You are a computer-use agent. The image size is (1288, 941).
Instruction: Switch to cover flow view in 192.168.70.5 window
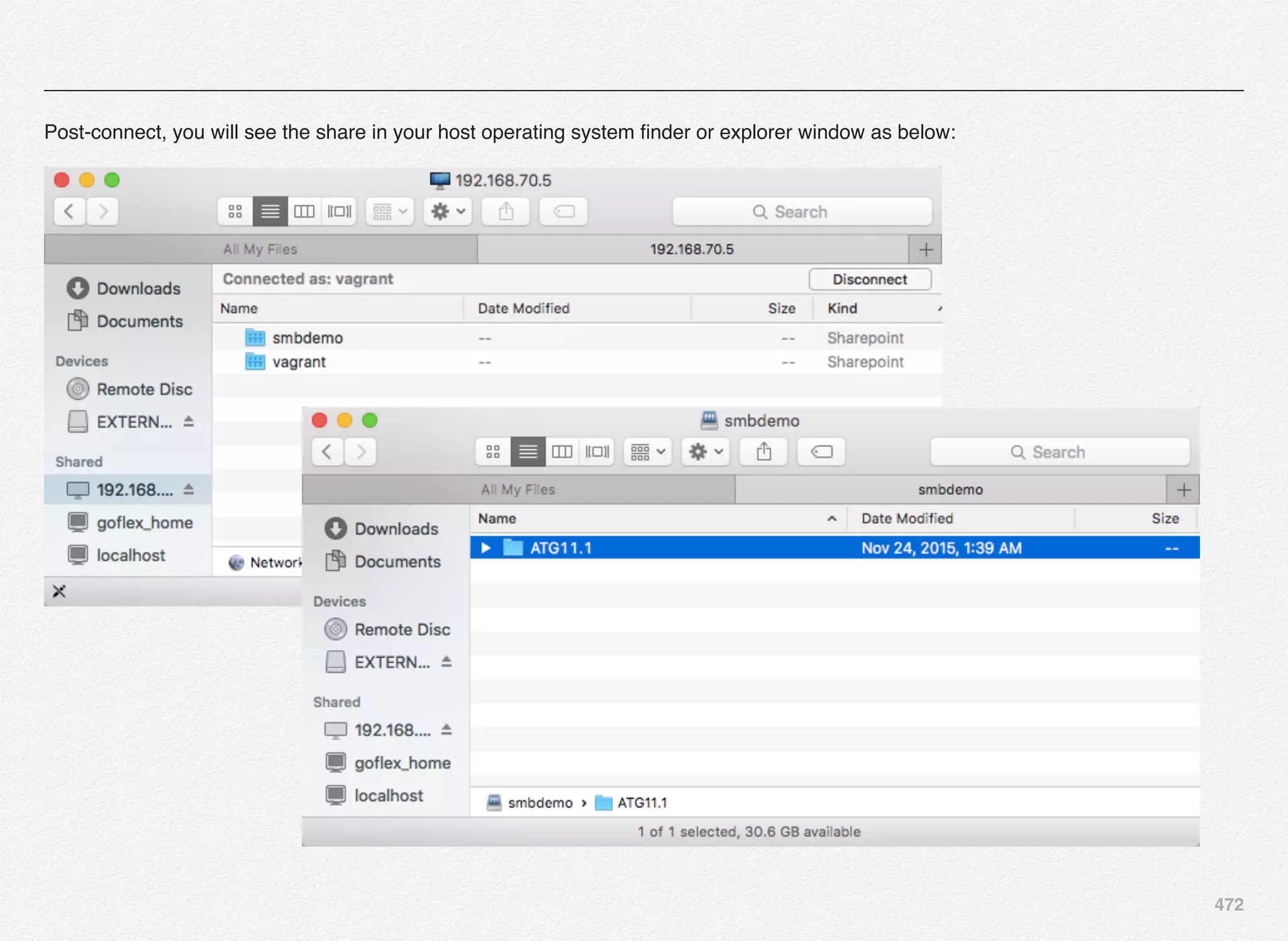[340, 211]
